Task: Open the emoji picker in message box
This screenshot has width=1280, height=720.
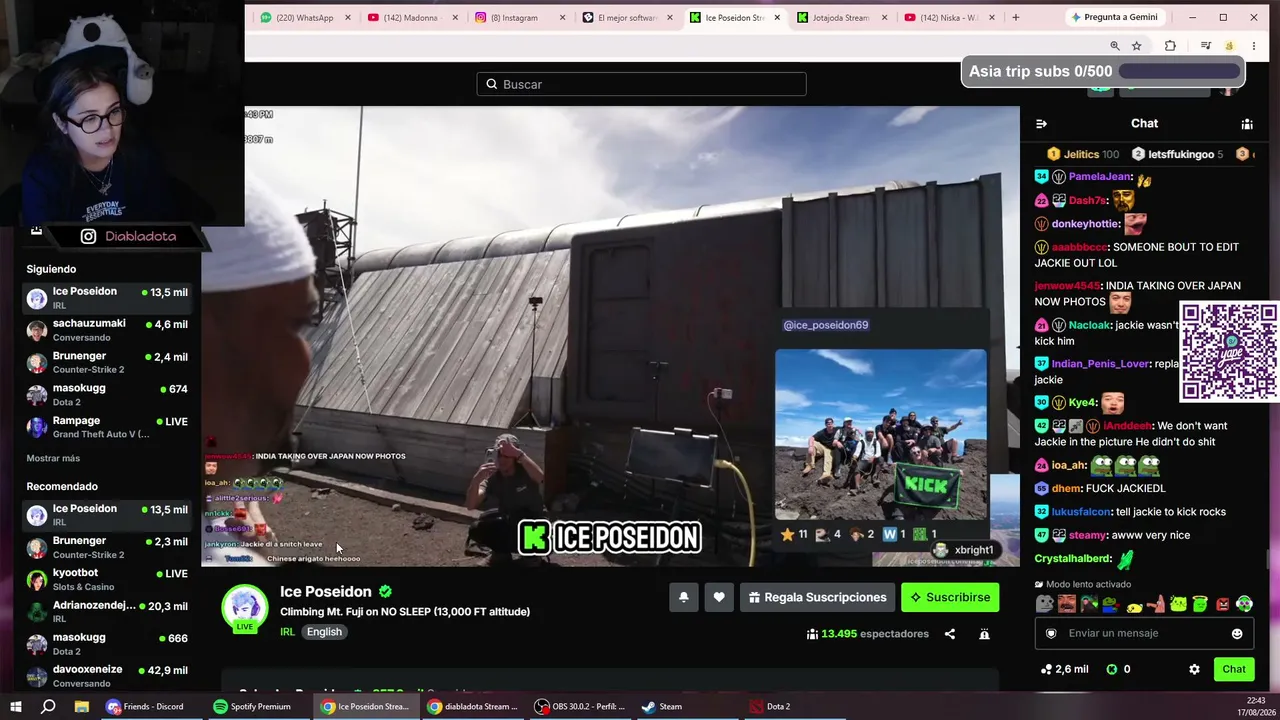Action: point(1237,633)
